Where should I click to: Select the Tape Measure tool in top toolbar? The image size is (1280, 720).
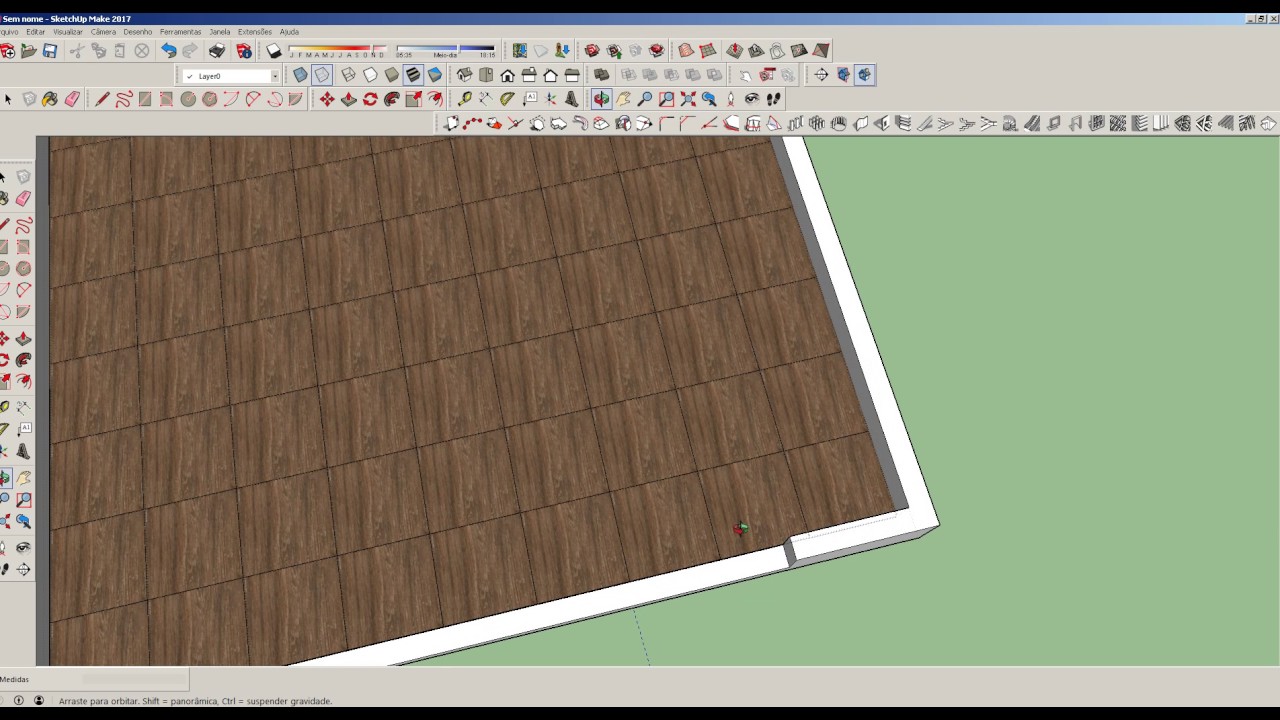[465, 99]
